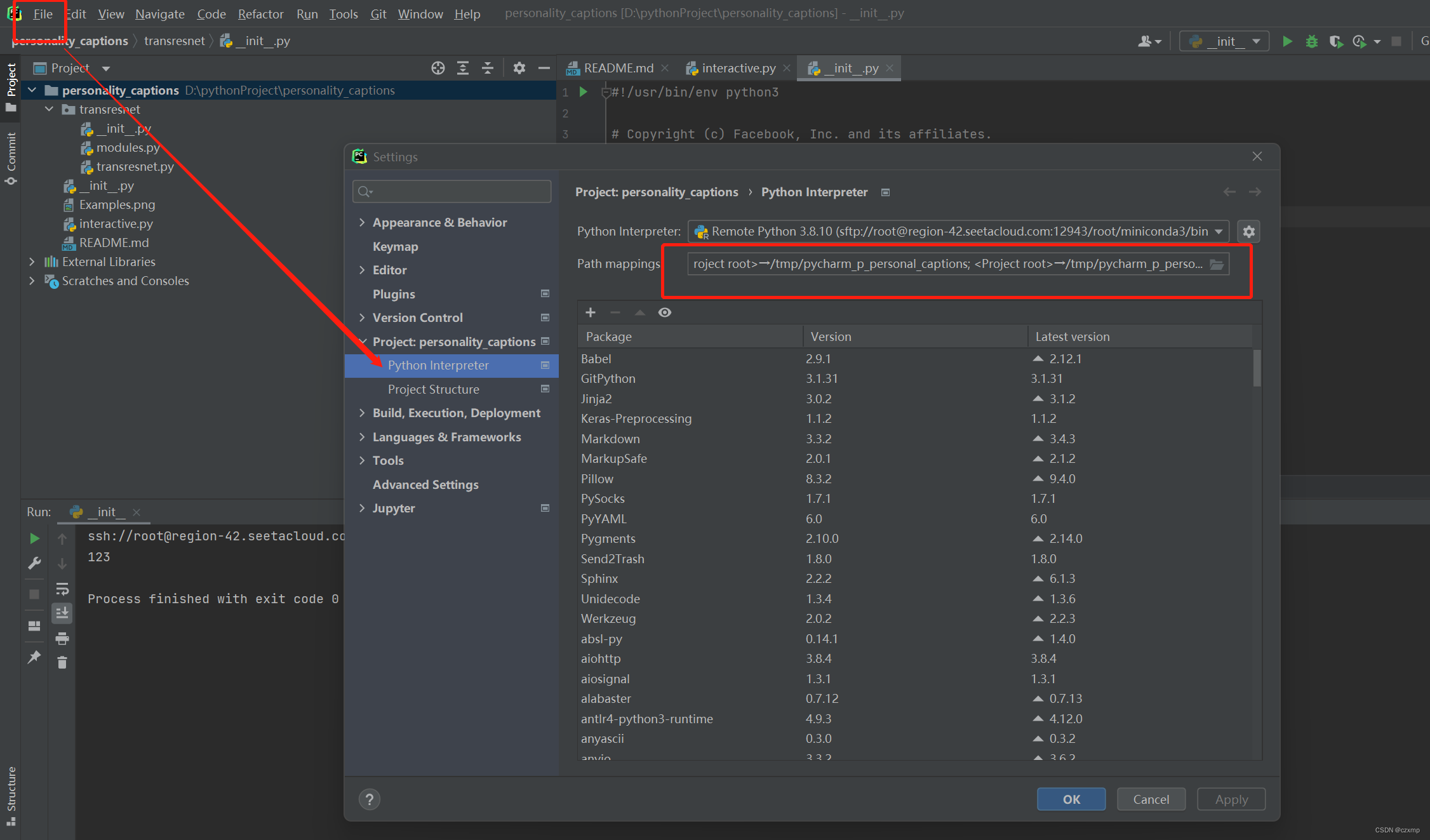
Task: Switch to the interactive.py editor tab
Action: coord(738,68)
